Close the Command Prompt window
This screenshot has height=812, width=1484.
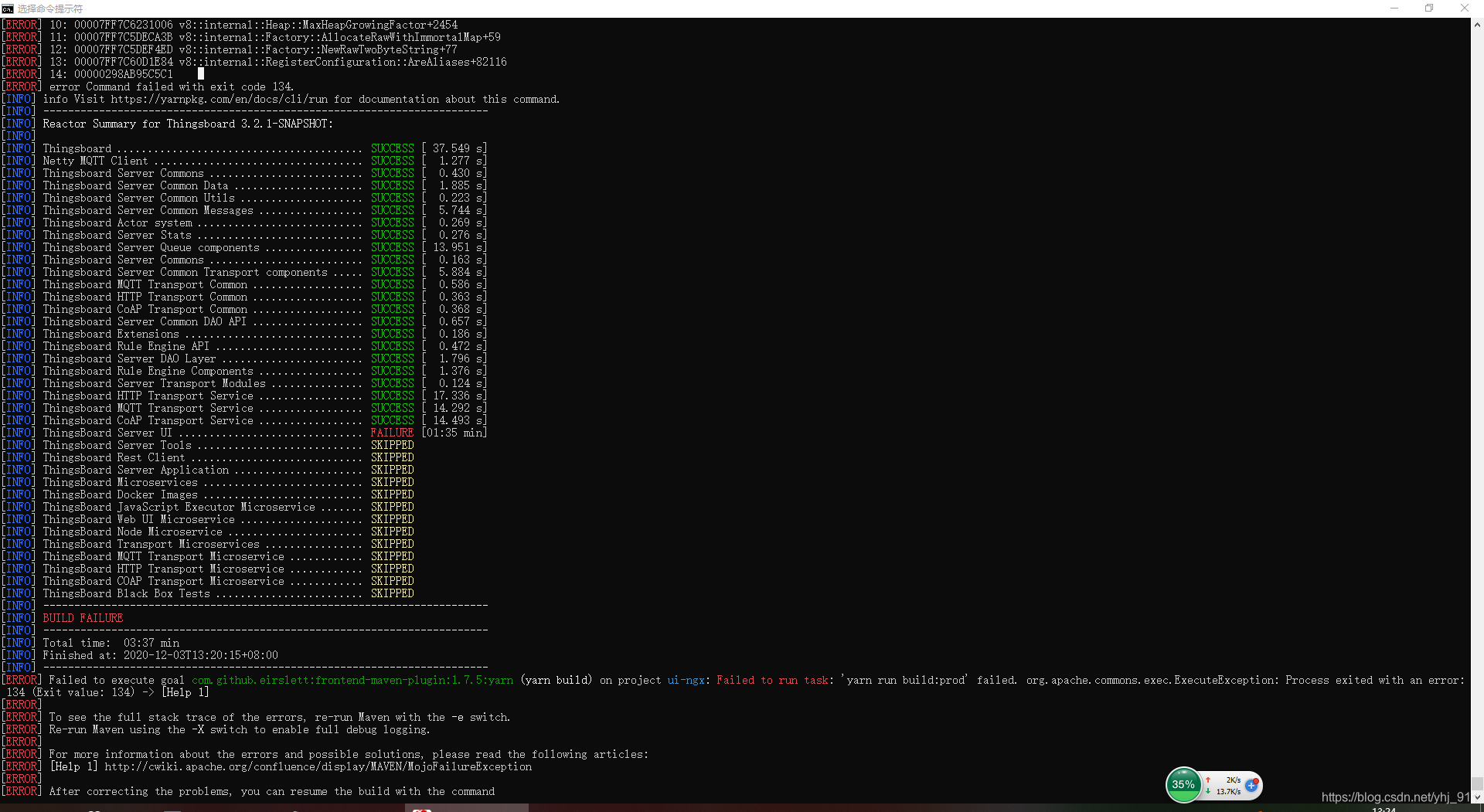[x=1465, y=8]
